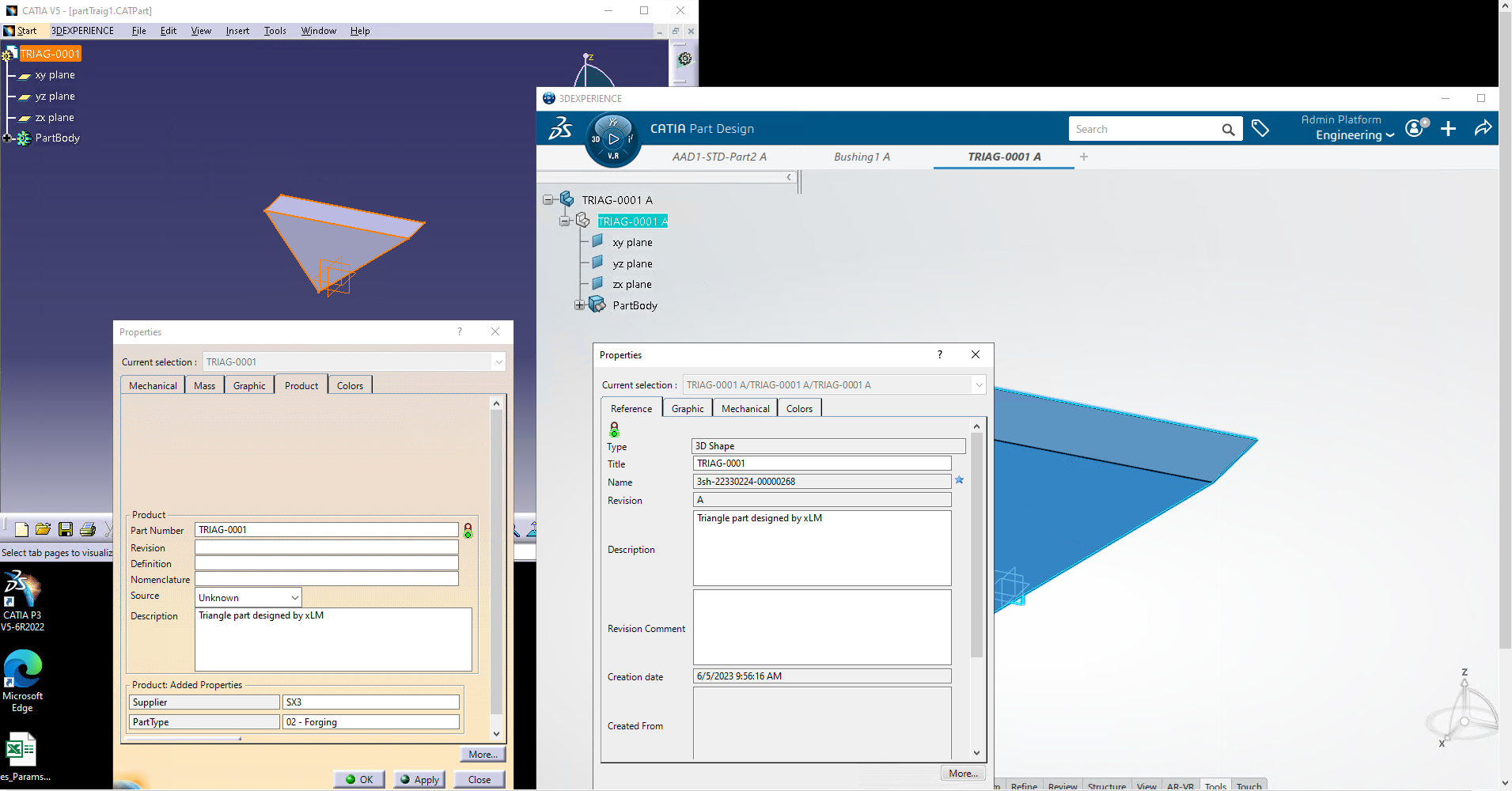Click the Supplier value field SX3
Image resolution: width=1512 pixels, height=791 pixels.
[x=371, y=702]
